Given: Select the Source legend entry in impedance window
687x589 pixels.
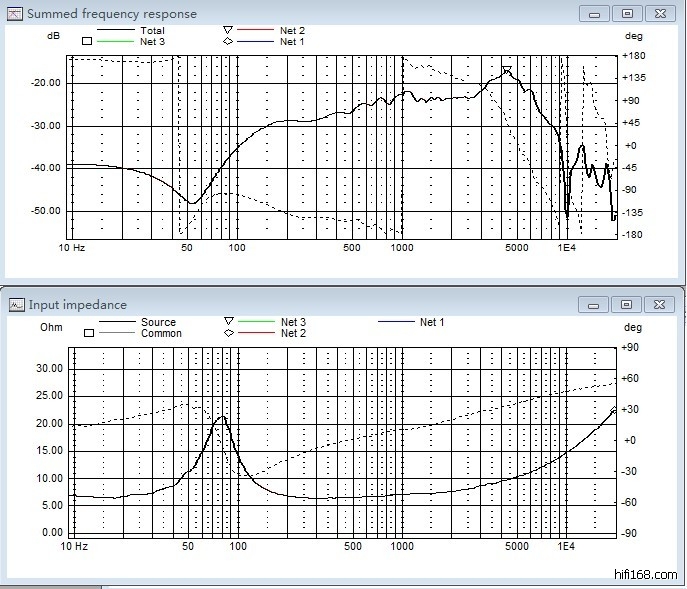Looking at the screenshot, I should pos(158,322).
